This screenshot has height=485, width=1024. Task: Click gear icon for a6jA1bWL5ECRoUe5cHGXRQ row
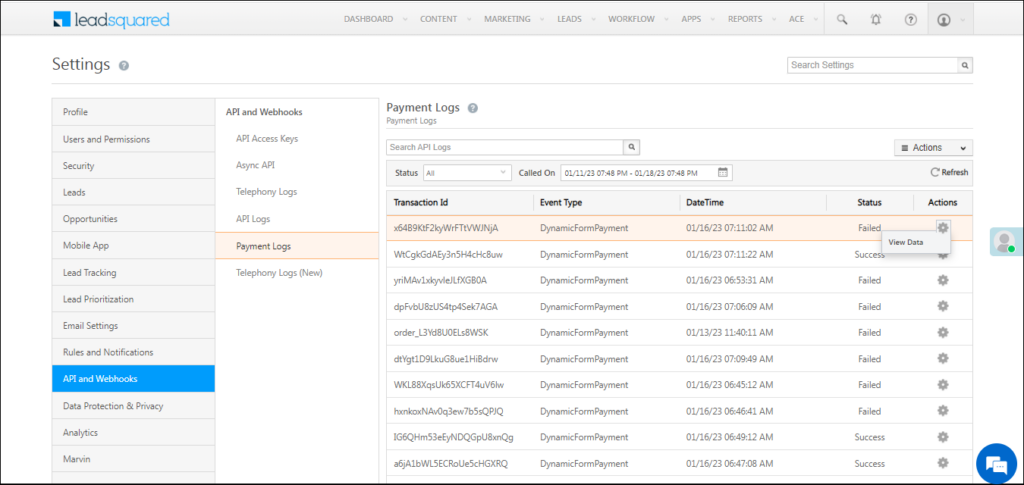pos(942,463)
